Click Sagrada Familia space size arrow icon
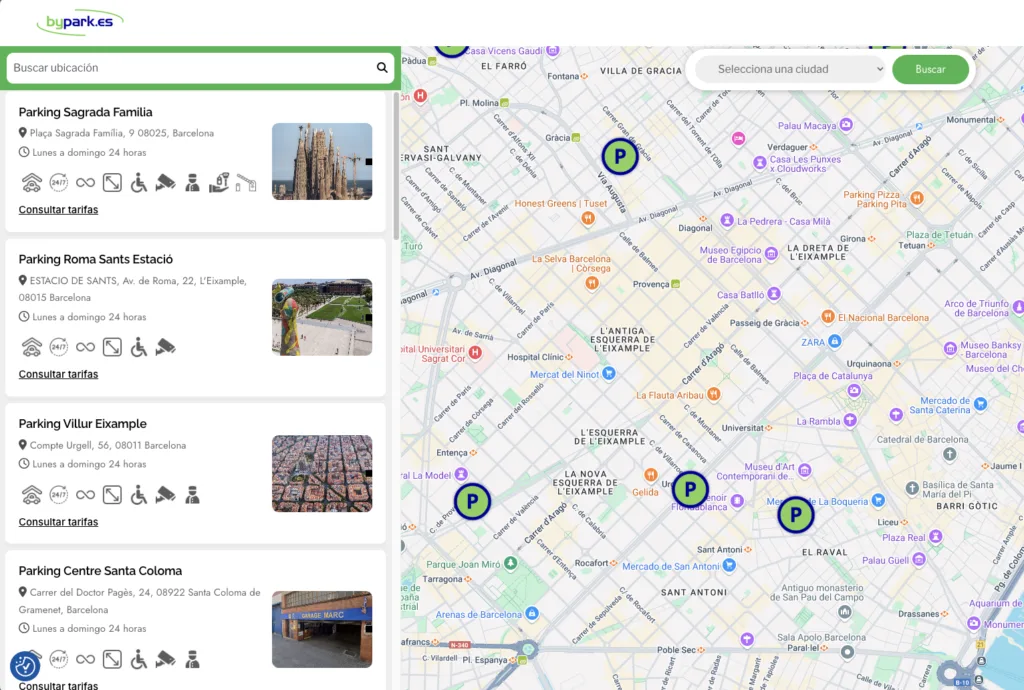 pos(112,183)
